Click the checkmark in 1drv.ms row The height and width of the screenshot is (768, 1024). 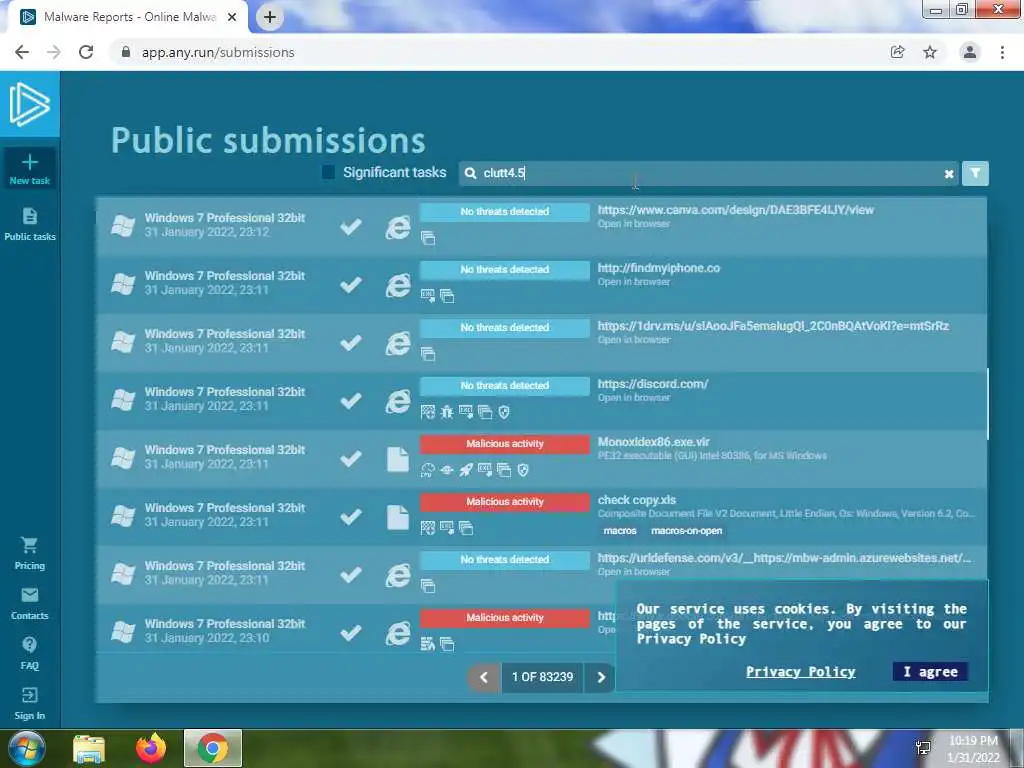click(x=351, y=343)
